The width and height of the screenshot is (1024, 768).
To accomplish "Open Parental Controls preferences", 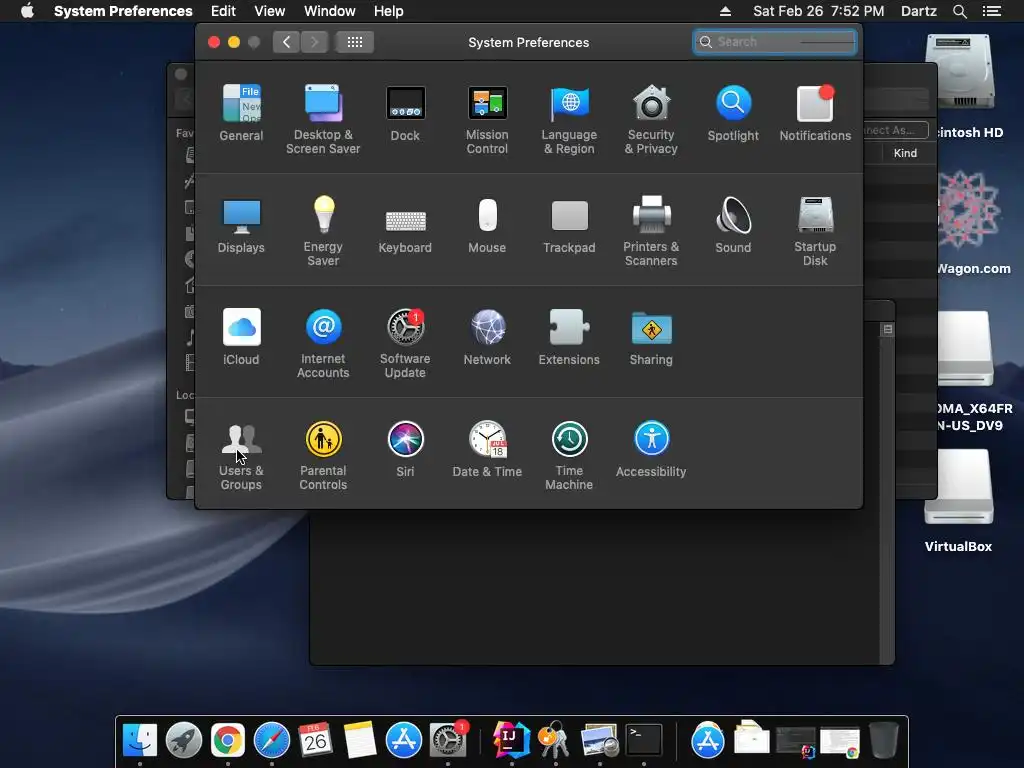I will 323,455.
